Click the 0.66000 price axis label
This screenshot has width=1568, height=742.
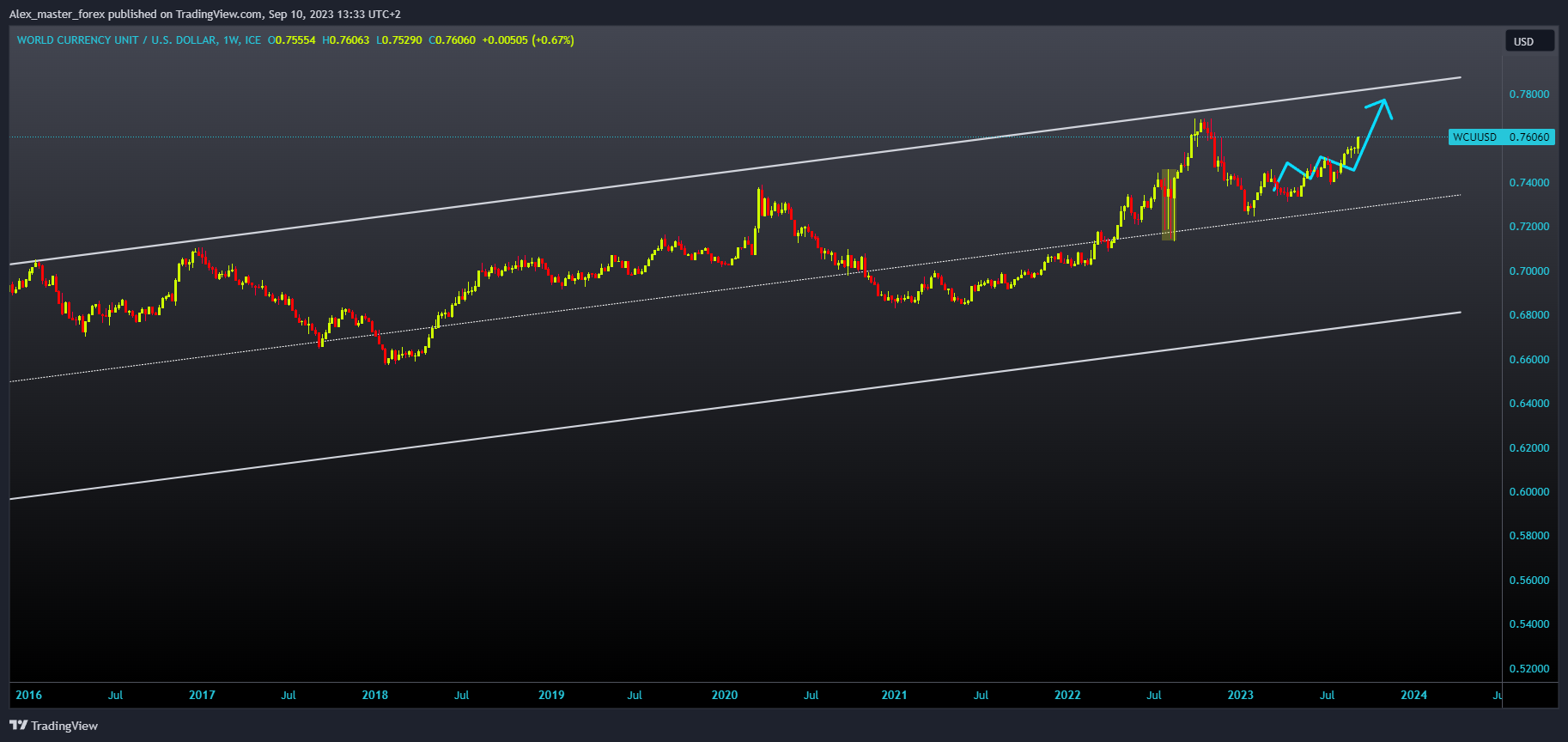point(1529,360)
